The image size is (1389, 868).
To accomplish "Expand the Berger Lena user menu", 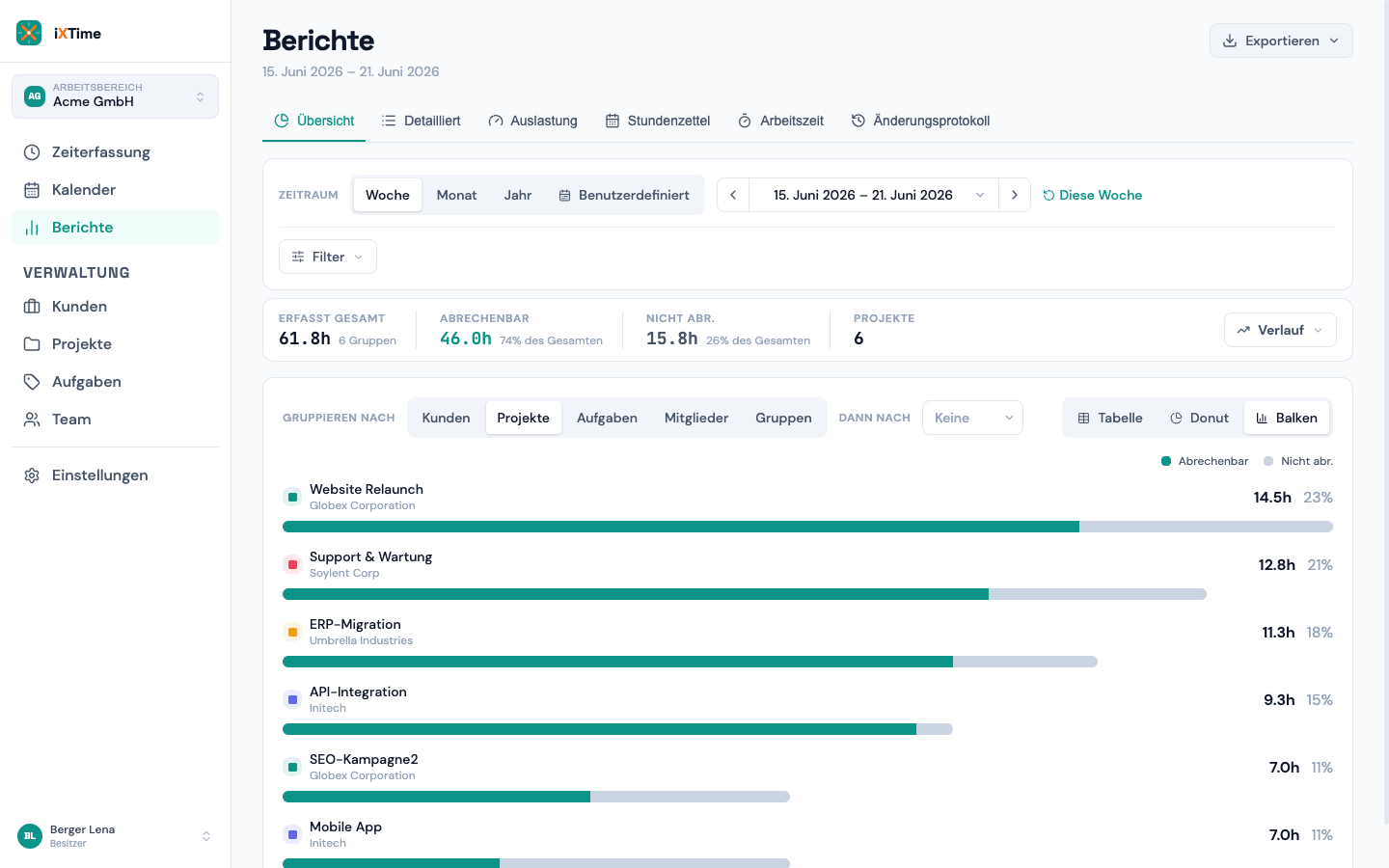I will 115,836.
